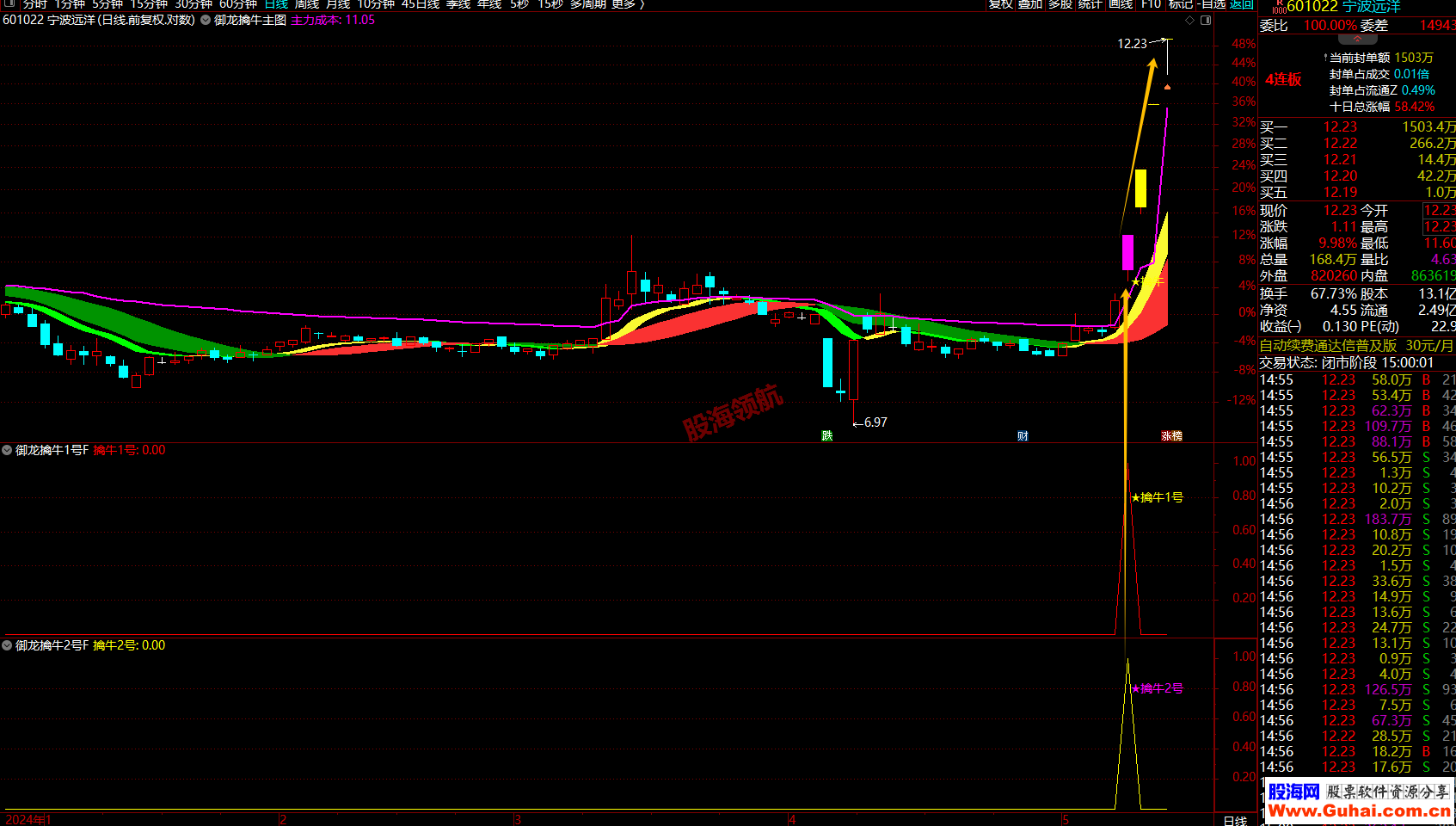Click the 跌 marker on chart

[827, 436]
